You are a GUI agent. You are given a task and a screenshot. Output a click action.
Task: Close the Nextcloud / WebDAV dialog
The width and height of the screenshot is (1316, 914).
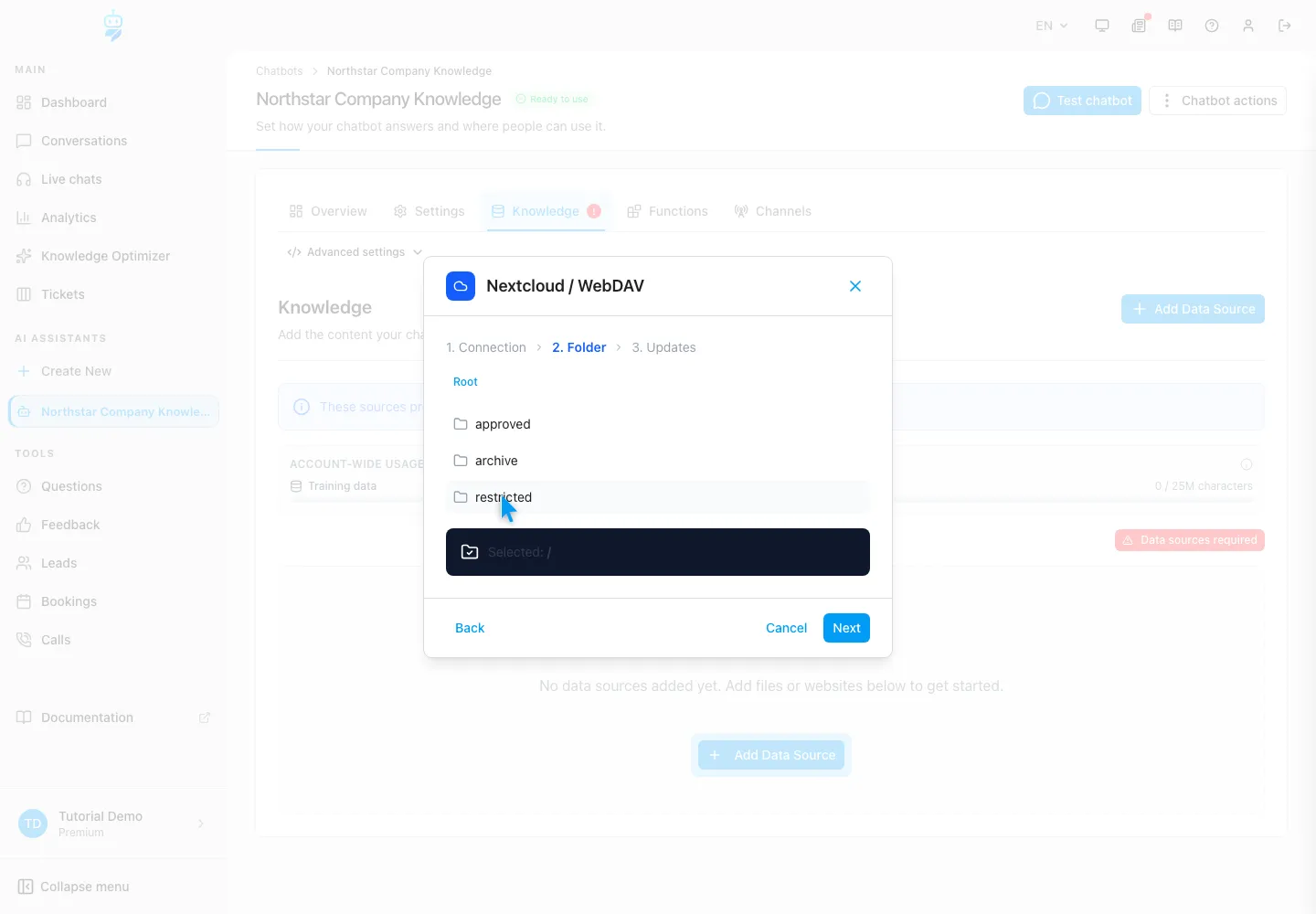click(855, 286)
